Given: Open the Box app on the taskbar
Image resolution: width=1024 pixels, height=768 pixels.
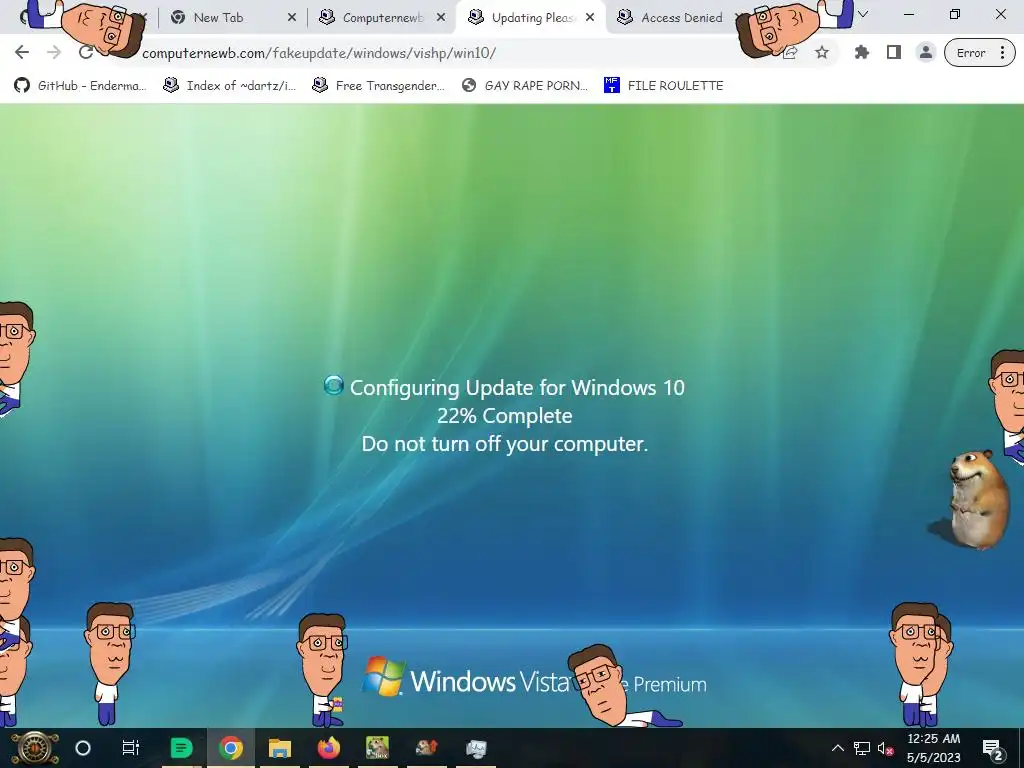Looking at the screenshot, I should pos(377,748).
